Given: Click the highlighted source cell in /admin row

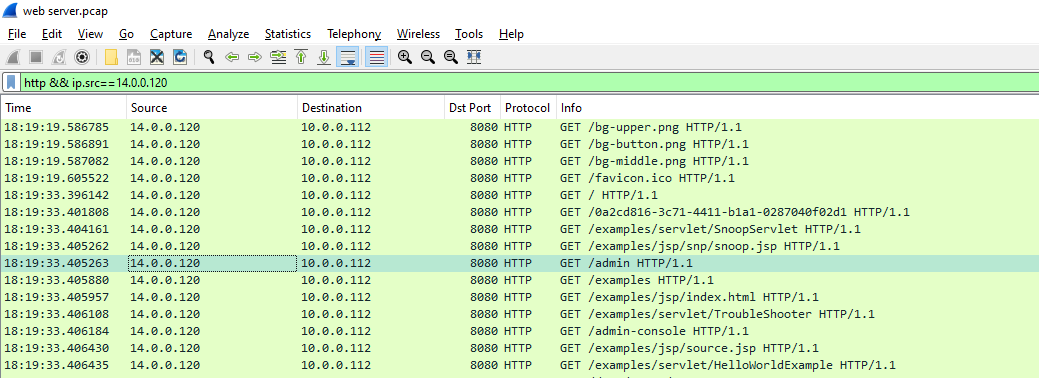Looking at the screenshot, I should click(212, 263).
